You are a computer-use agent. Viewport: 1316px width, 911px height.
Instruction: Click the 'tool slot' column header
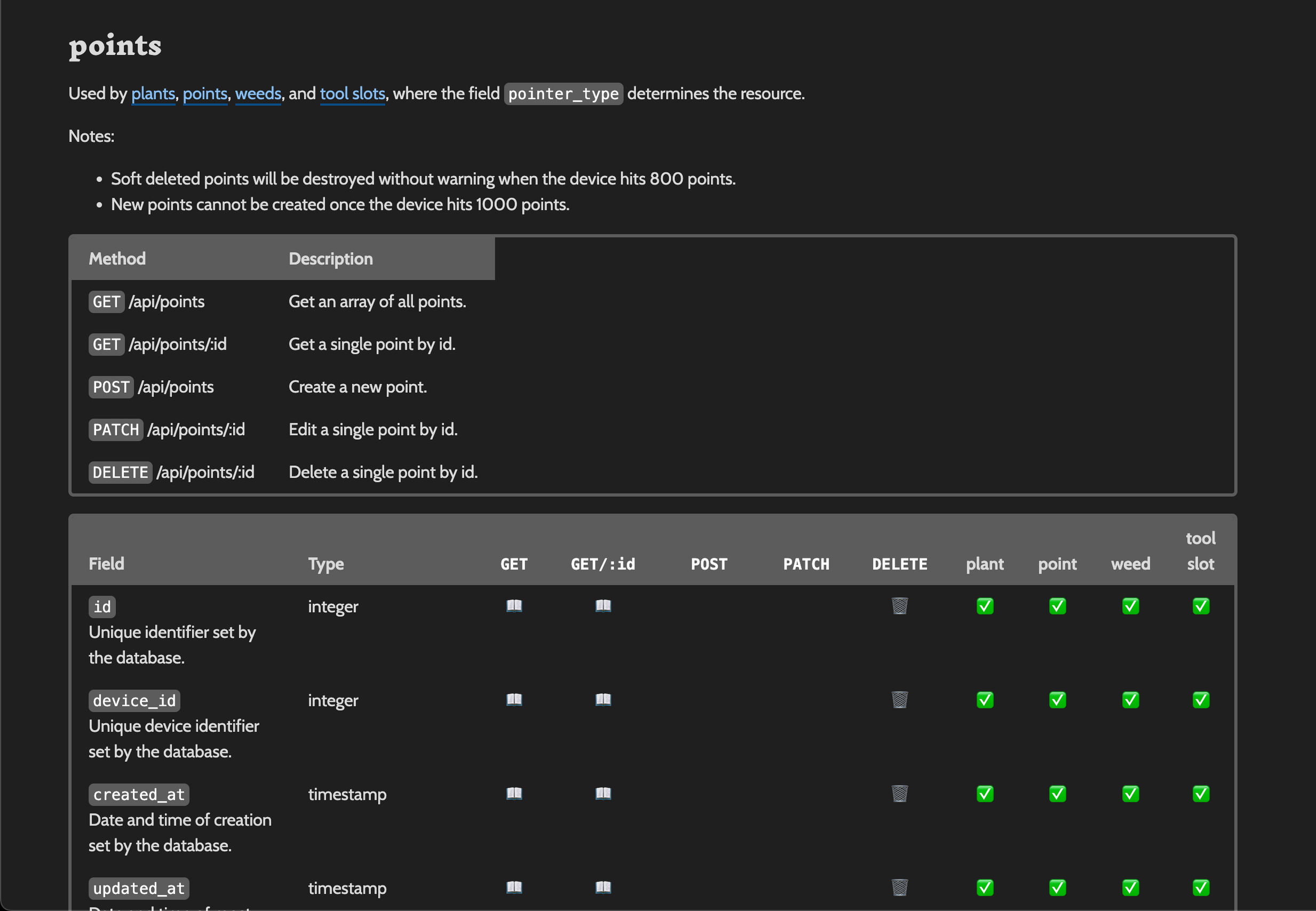coord(1200,551)
